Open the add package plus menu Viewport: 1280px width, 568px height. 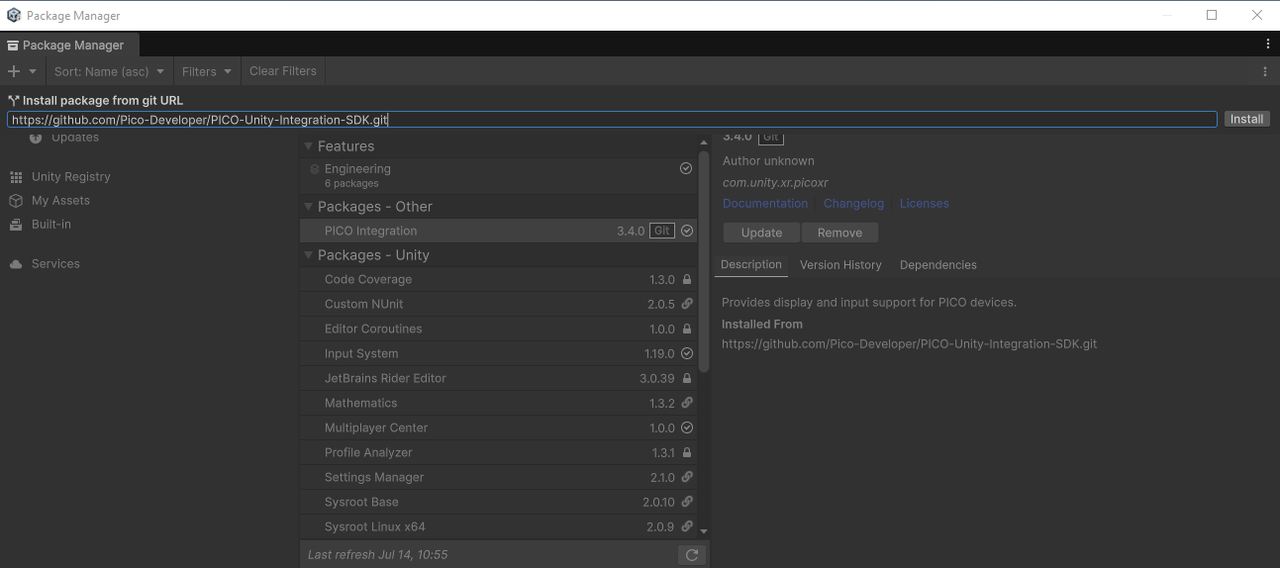click(21, 71)
